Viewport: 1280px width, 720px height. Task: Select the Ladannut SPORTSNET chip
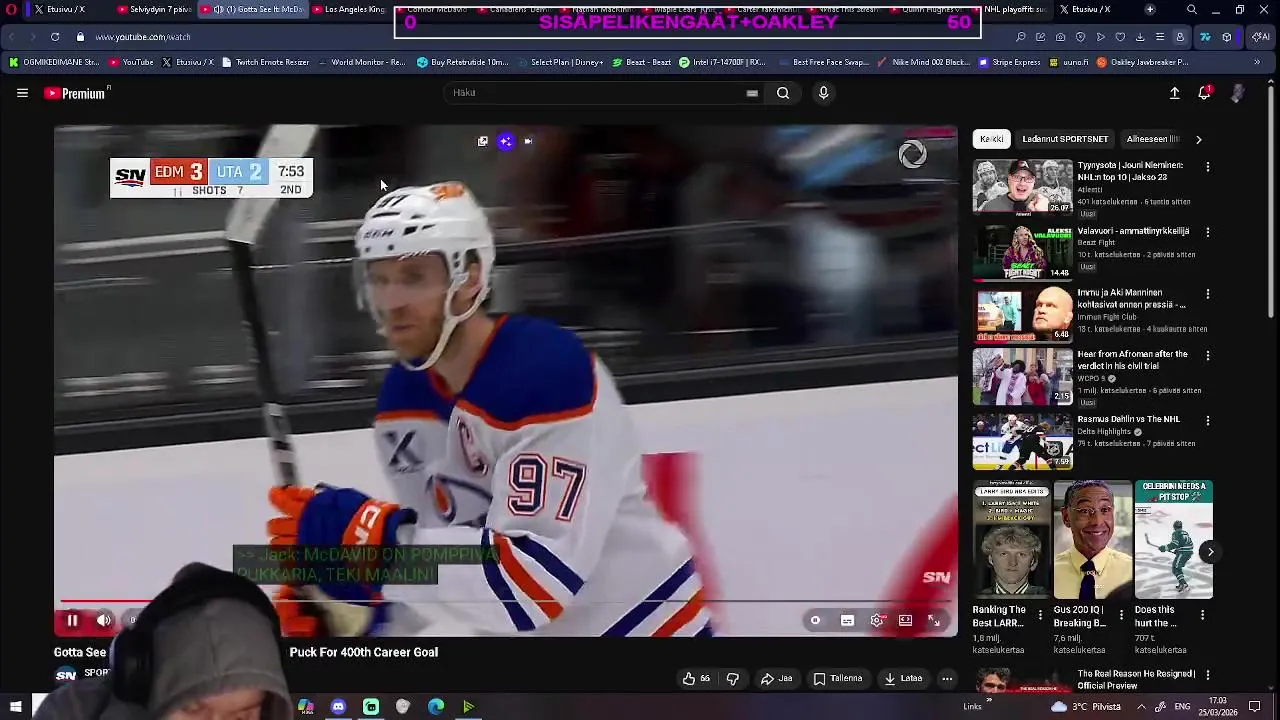(x=1065, y=139)
